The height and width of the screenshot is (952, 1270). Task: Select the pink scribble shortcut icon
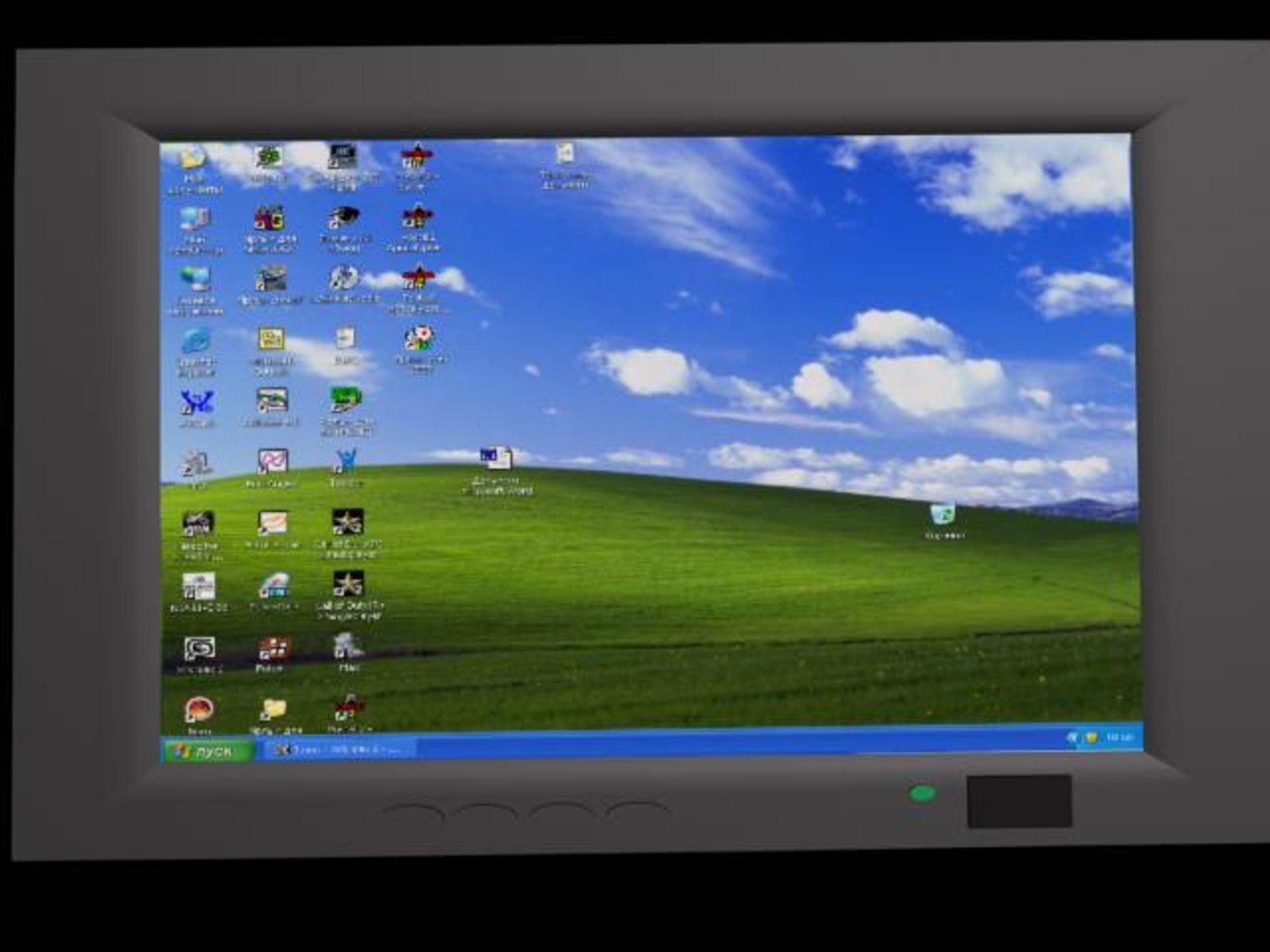272,461
